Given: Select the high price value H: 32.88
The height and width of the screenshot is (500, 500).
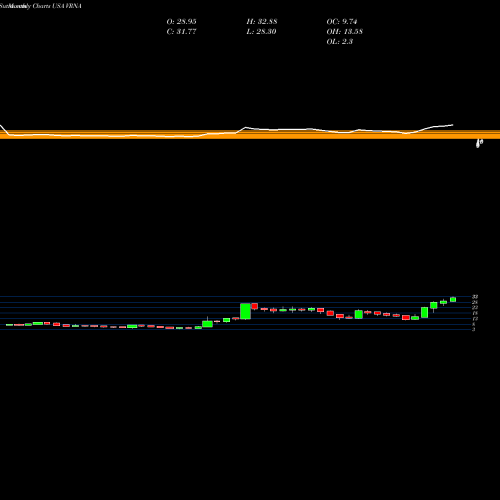Looking at the screenshot, I should click(262, 22).
